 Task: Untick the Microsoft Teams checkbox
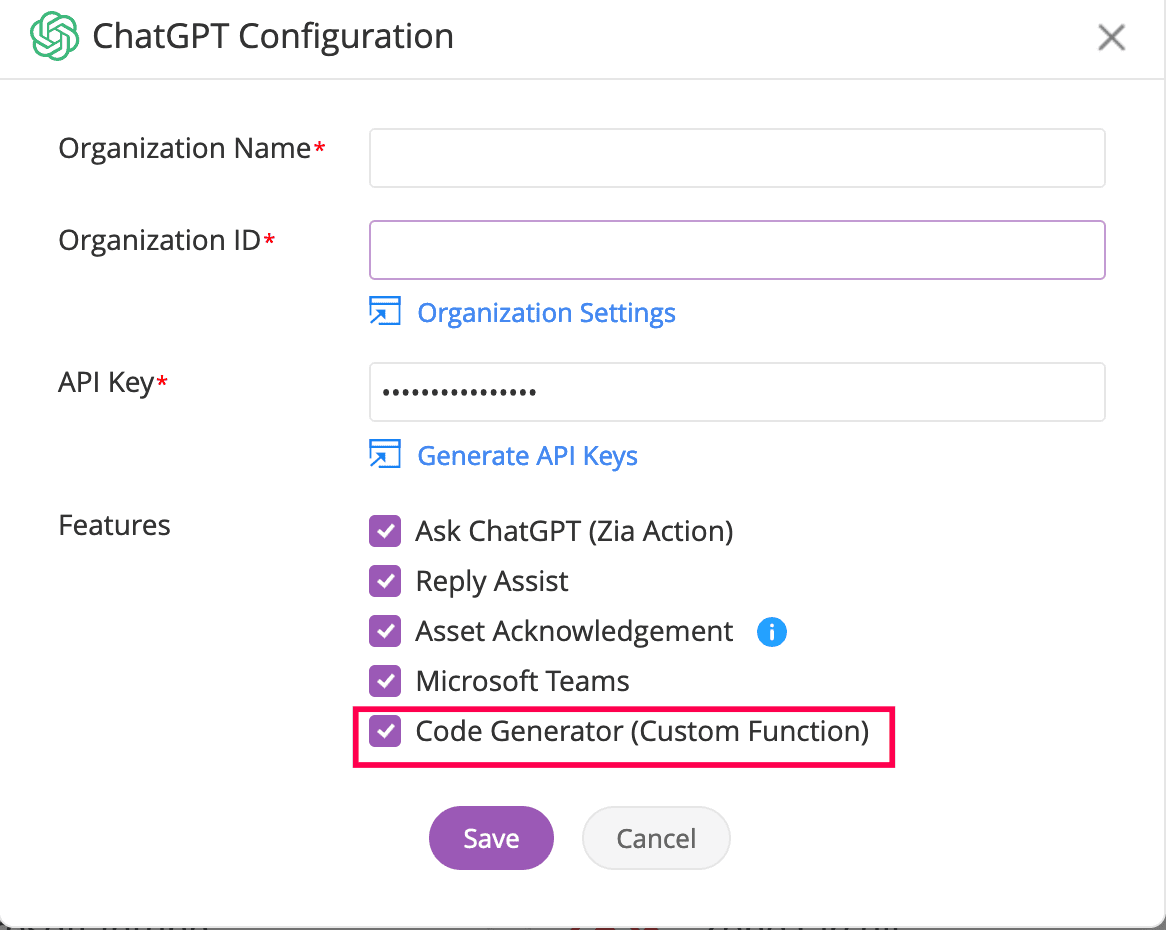point(385,681)
